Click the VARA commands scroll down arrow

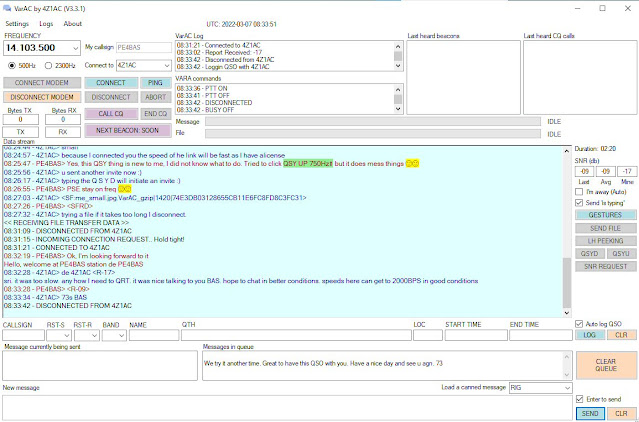[x=398, y=109]
